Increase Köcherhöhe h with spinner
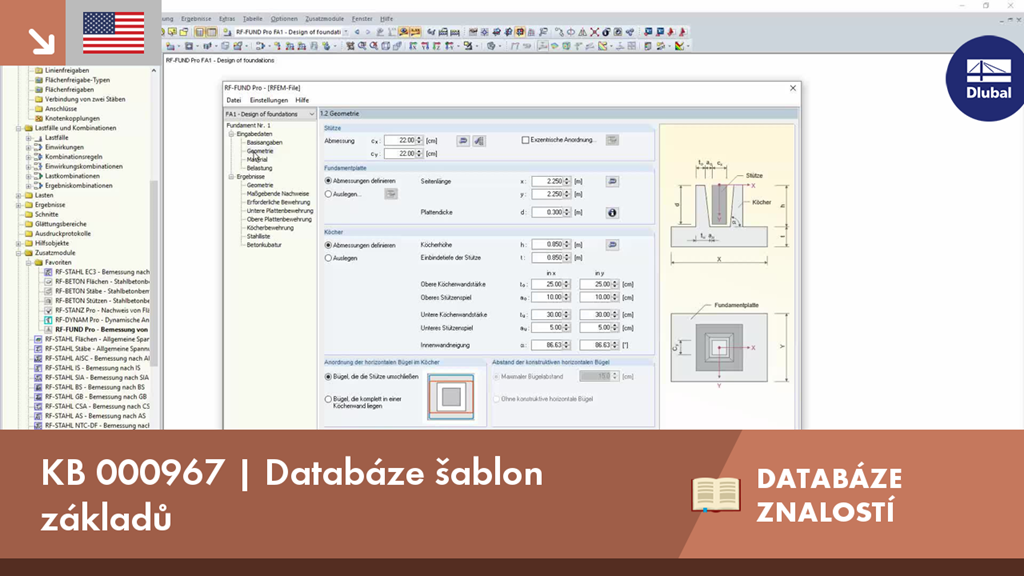The height and width of the screenshot is (576, 1024). [567, 242]
